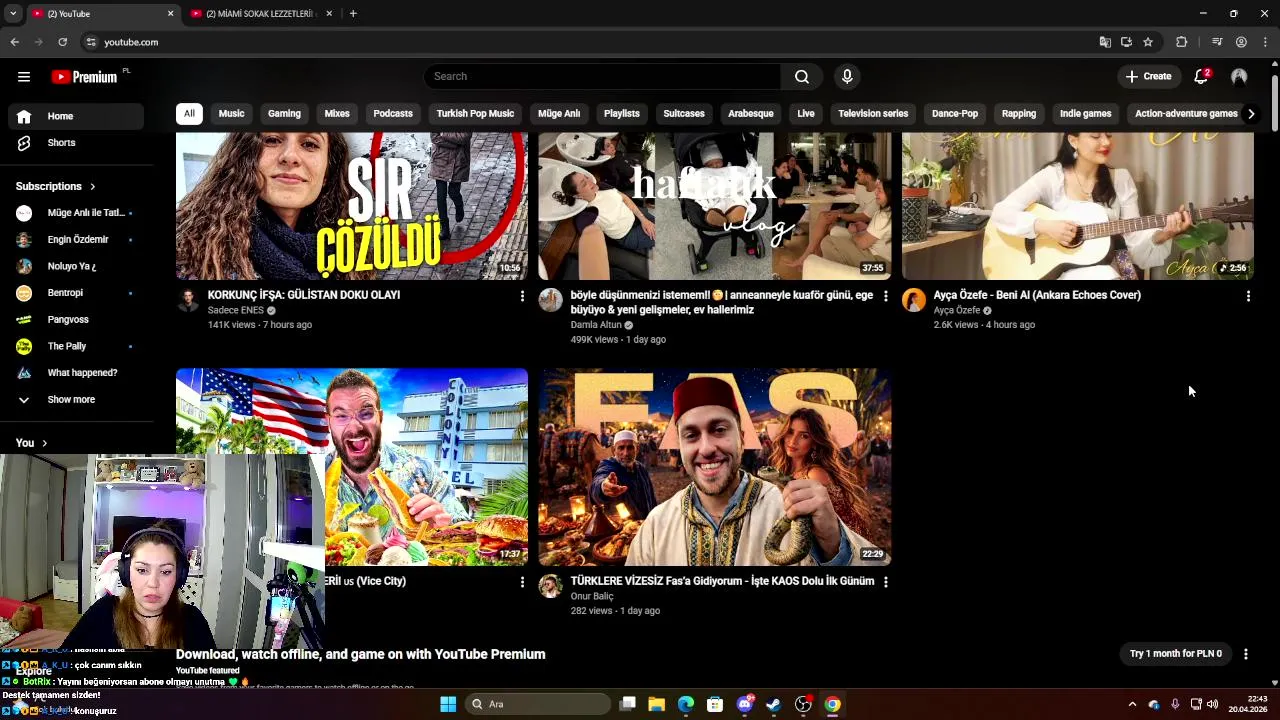The width and height of the screenshot is (1280, 720).
Task: Reload the page in Chrome
Action: [x=62, y=42]
